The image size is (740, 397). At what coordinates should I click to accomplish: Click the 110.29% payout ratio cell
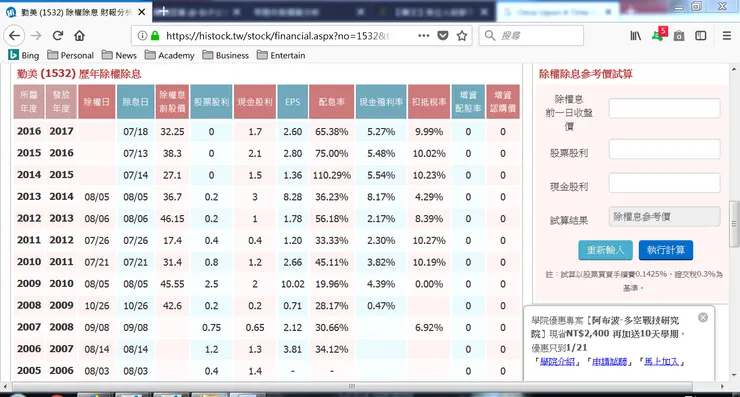[x=332, y=175]
